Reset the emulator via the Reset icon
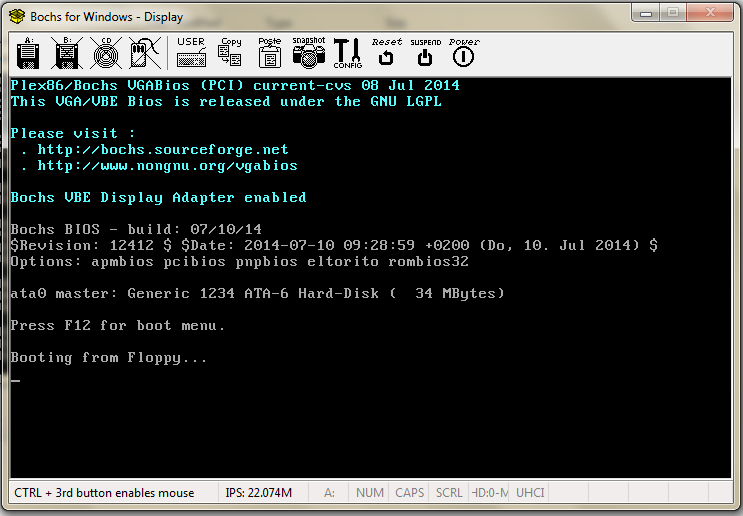 [x=387, y=53]
